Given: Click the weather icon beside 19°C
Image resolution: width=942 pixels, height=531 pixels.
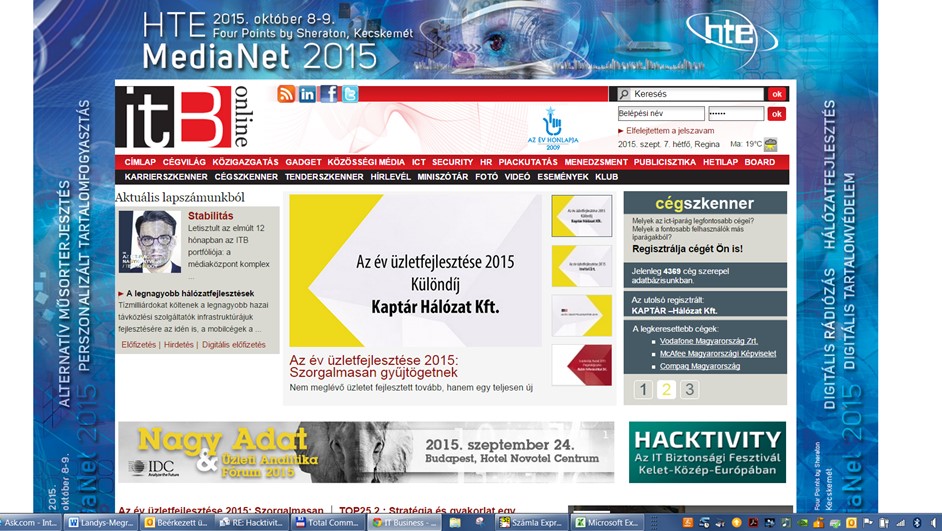Looking at the screenshot, I should [x=770, y=144].
